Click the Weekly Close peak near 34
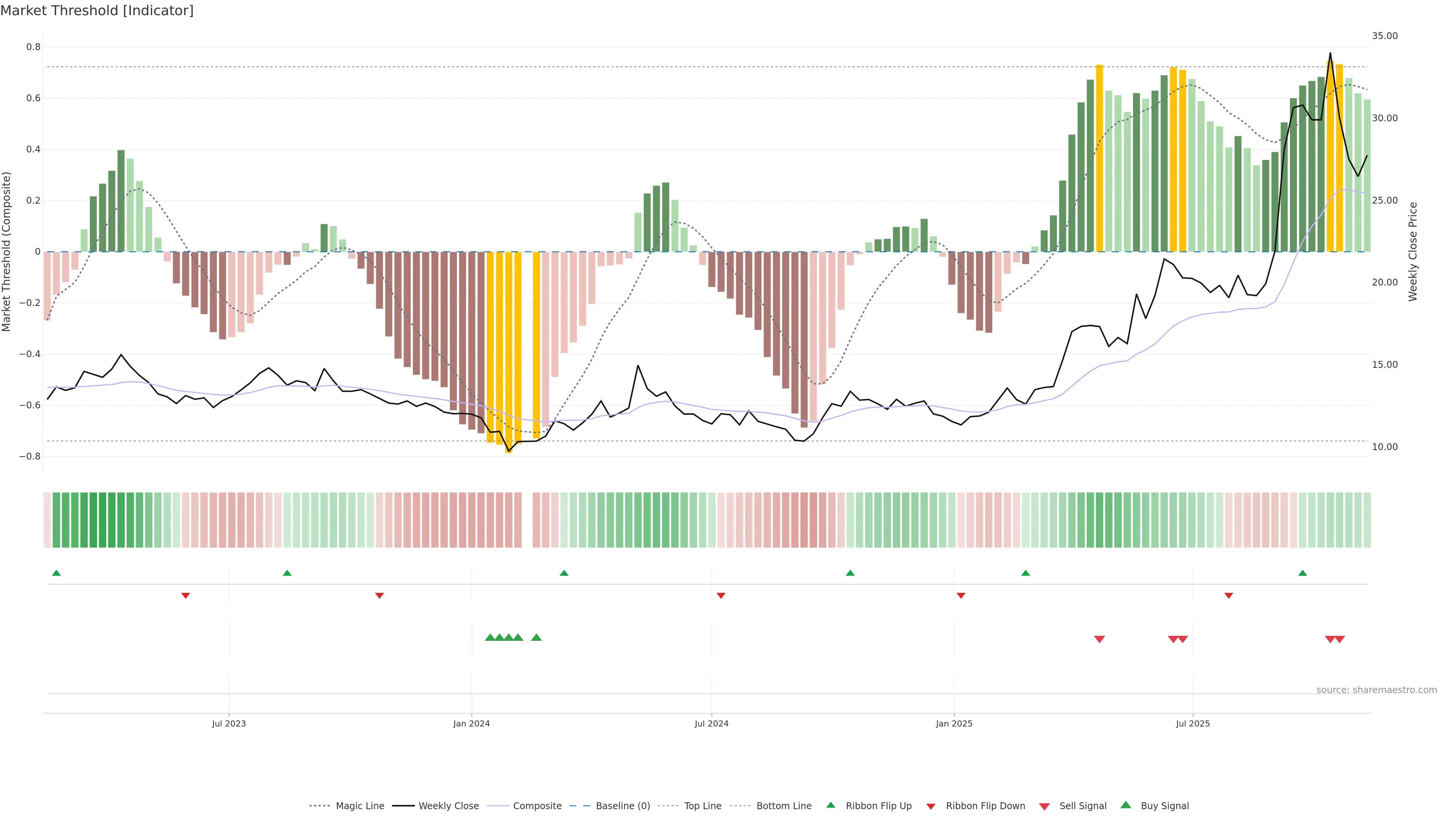This screenshot has height=819, width=1456. (x=1330, y=54)
